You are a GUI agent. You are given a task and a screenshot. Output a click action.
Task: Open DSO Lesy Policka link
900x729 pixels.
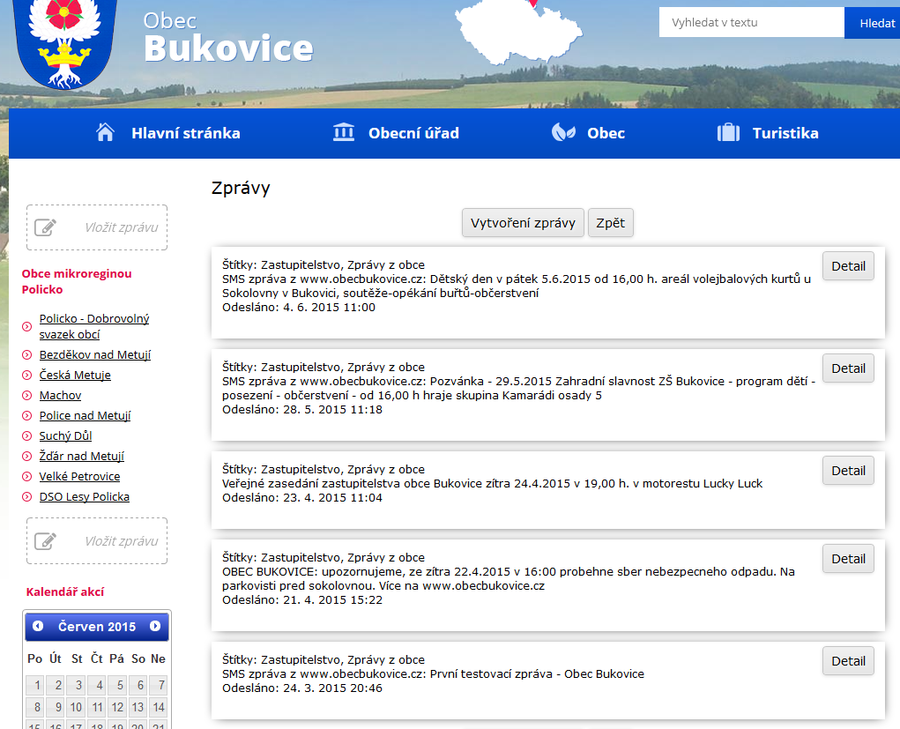tap(84, 497)
